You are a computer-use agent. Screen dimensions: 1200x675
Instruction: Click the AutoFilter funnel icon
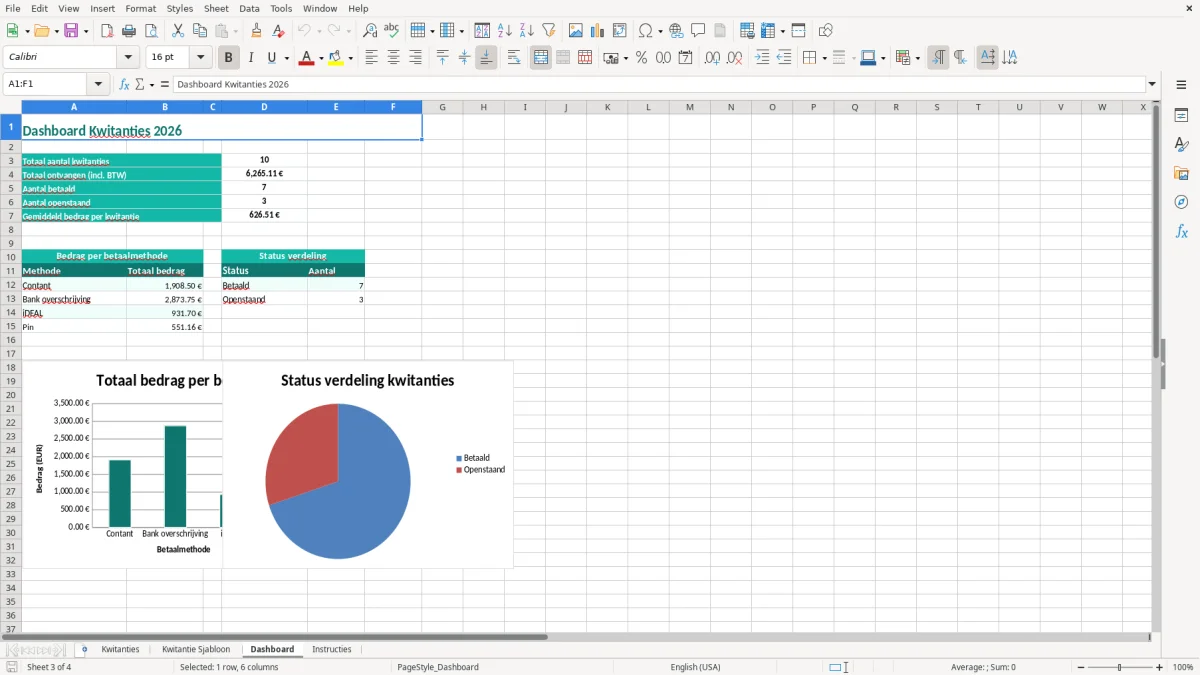click(548, 31)
